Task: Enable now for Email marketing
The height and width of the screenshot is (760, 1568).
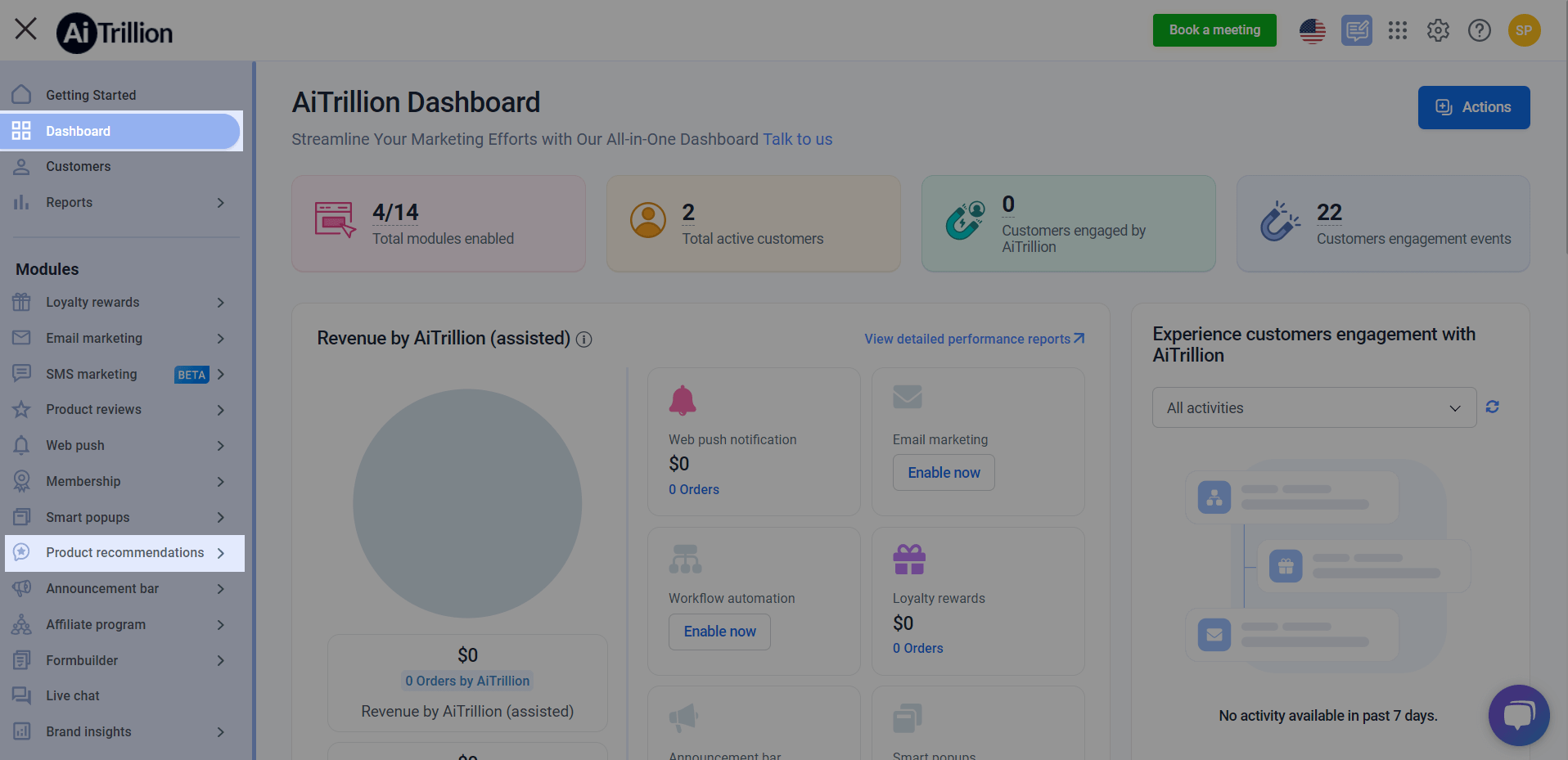Action: tap(944, 473)
